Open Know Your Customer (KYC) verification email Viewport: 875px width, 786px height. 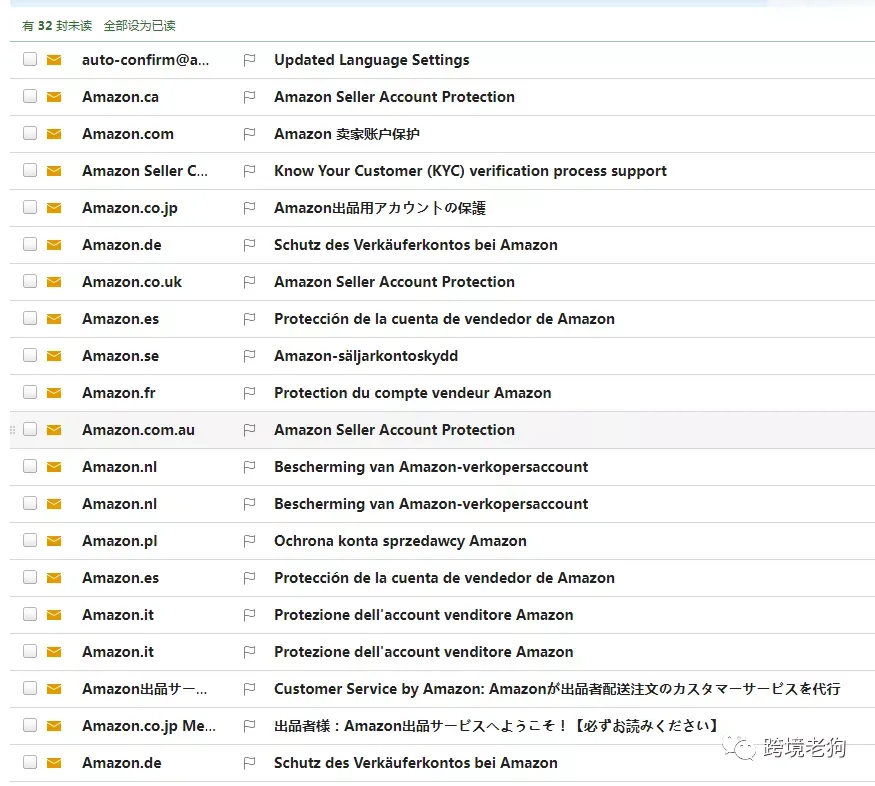pos(470,171)
